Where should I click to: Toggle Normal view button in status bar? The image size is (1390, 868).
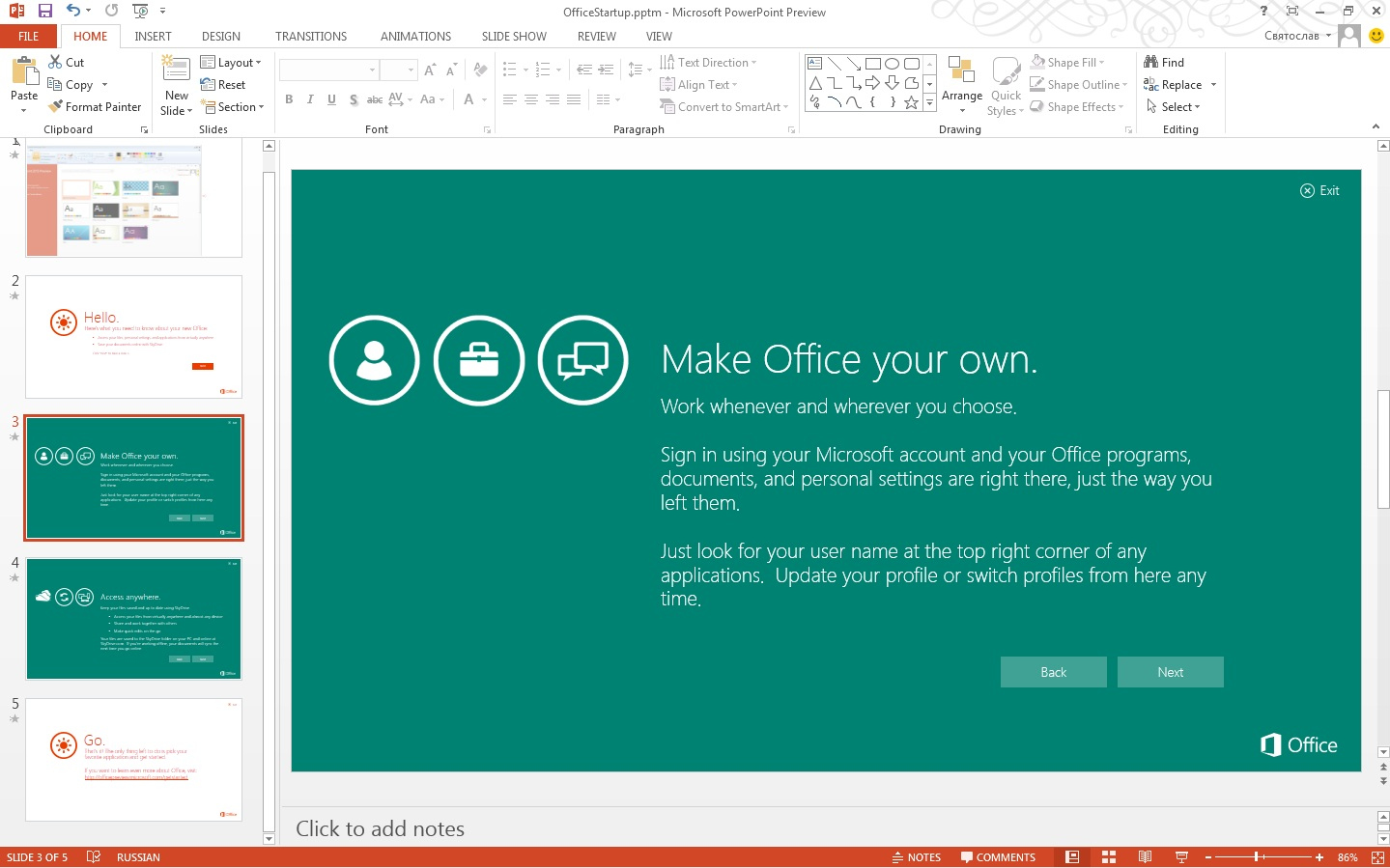(1072, 857)
